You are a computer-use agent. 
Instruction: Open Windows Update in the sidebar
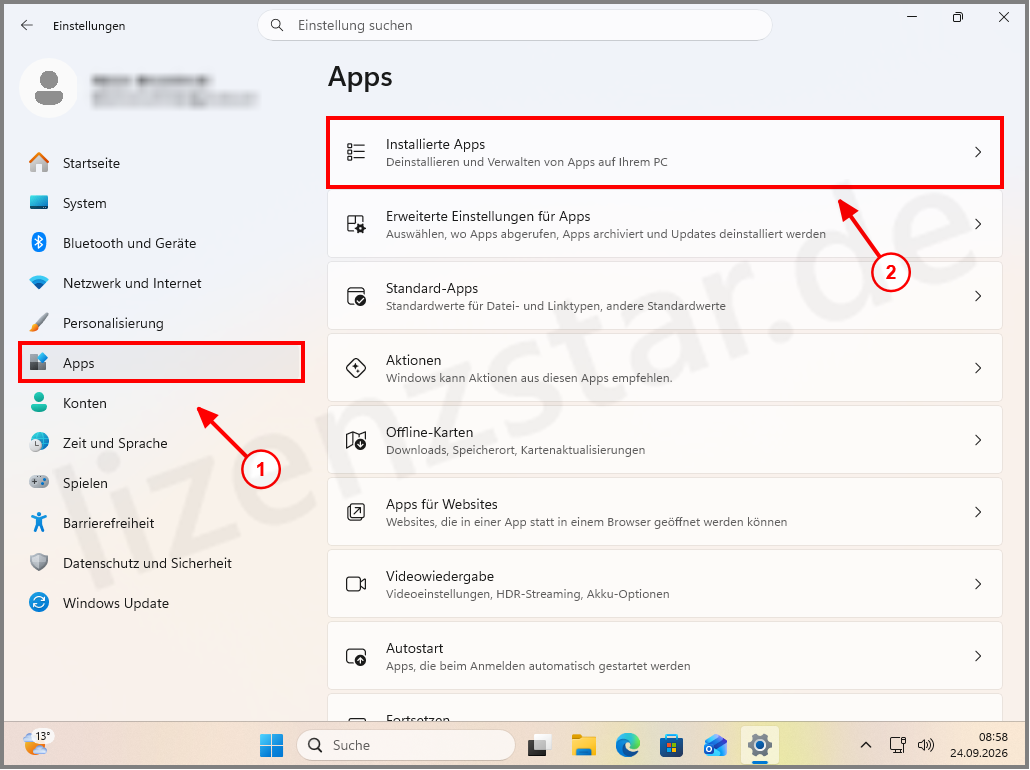pyautogui.click(x=162, y=603)
